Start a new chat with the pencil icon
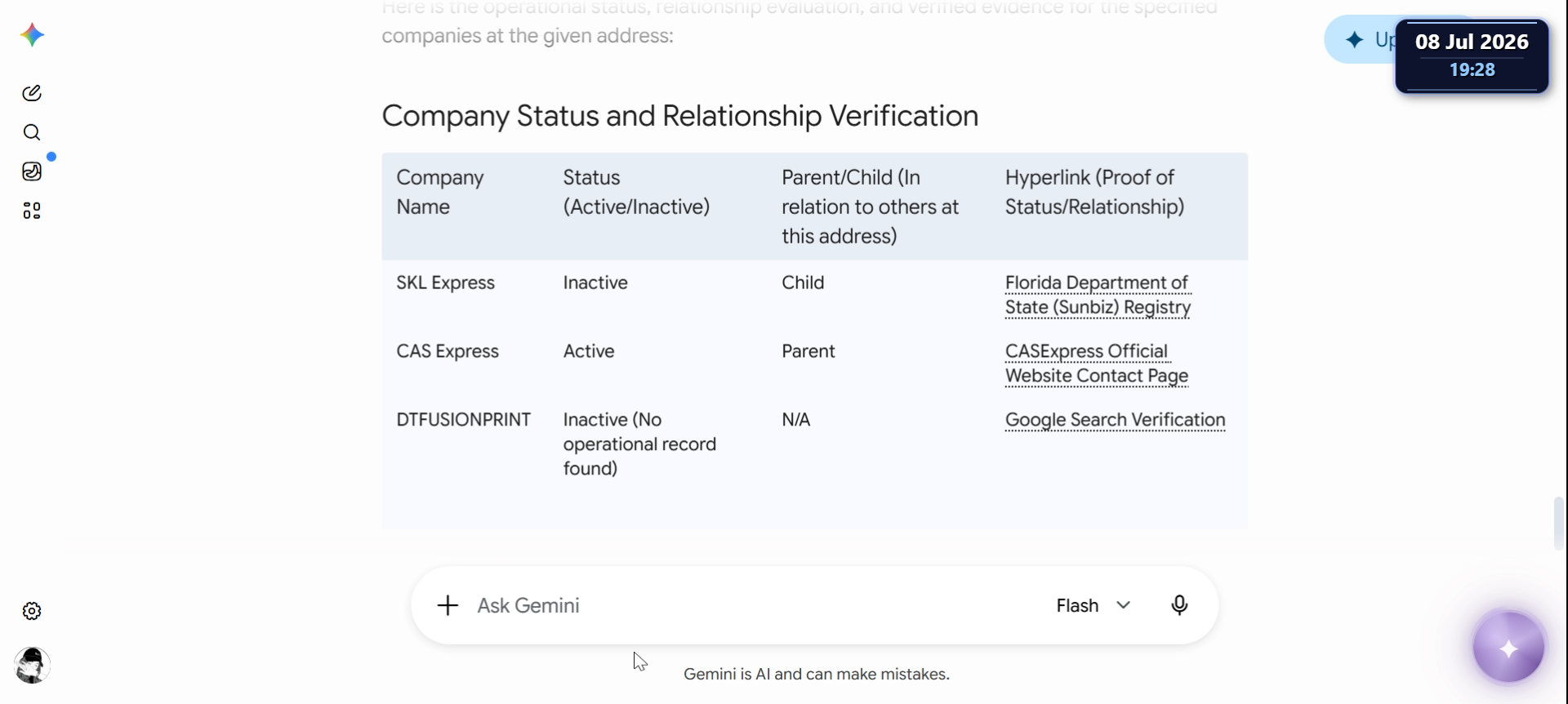 tap(32, 93)
